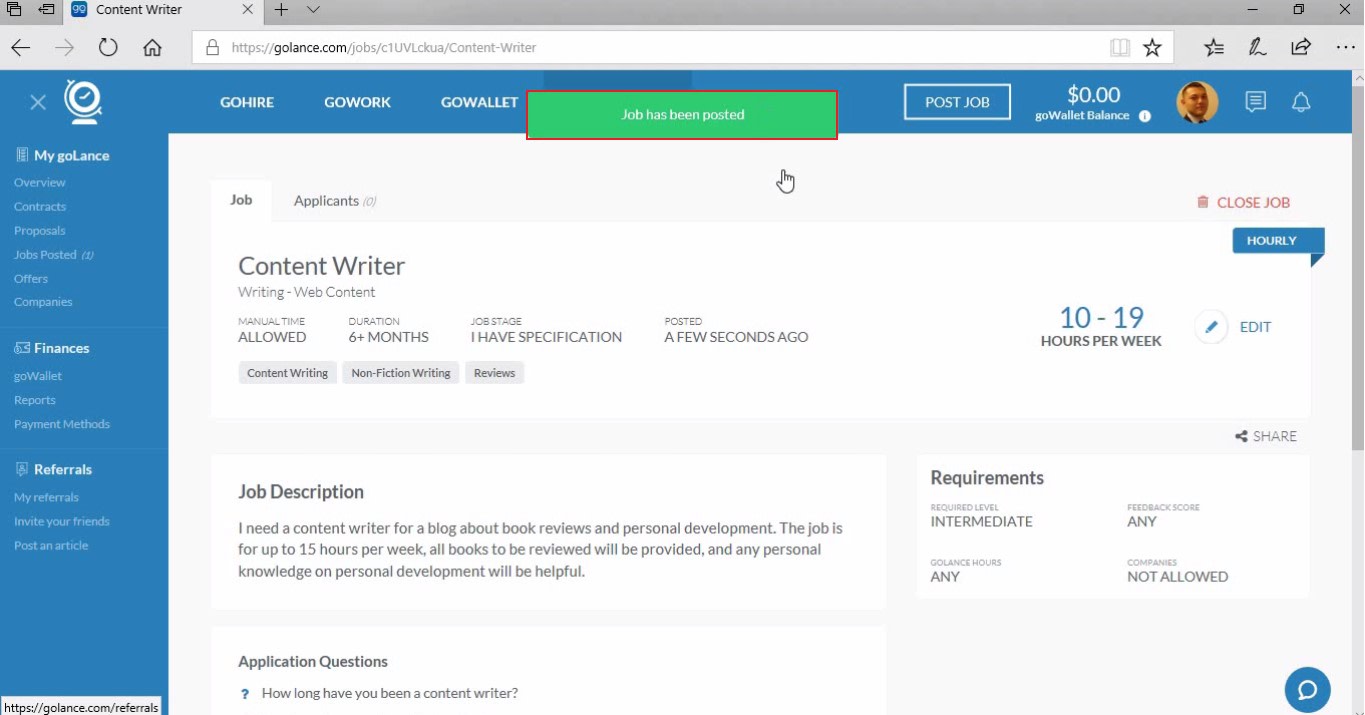Click browser back arrow
Viewport: 1365px width, 715px height.
[21, 47]
